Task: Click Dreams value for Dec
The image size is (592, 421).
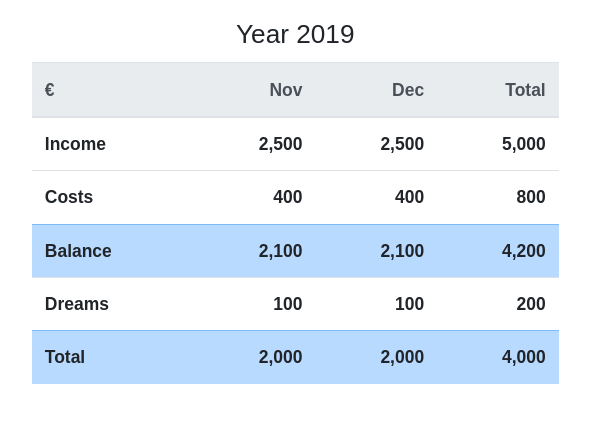Action: 409,304
